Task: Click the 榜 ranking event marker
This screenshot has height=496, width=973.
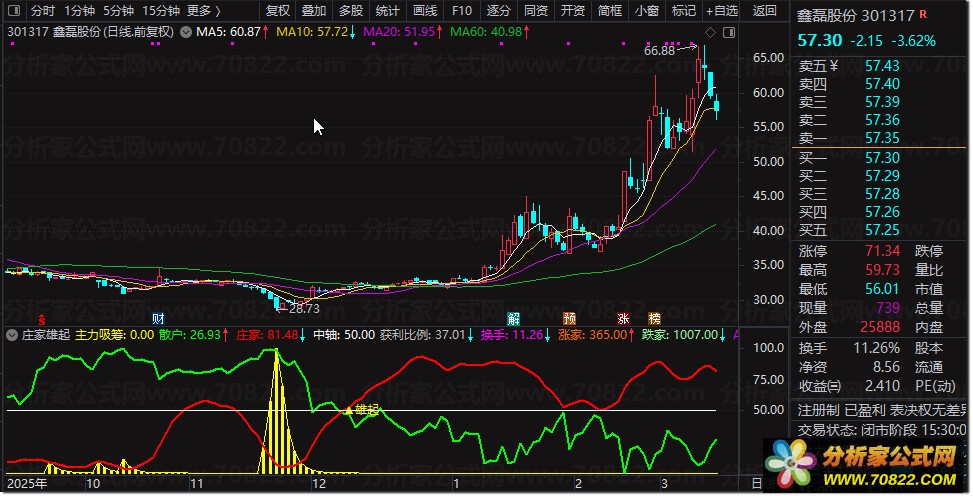Action: [654, 319]
